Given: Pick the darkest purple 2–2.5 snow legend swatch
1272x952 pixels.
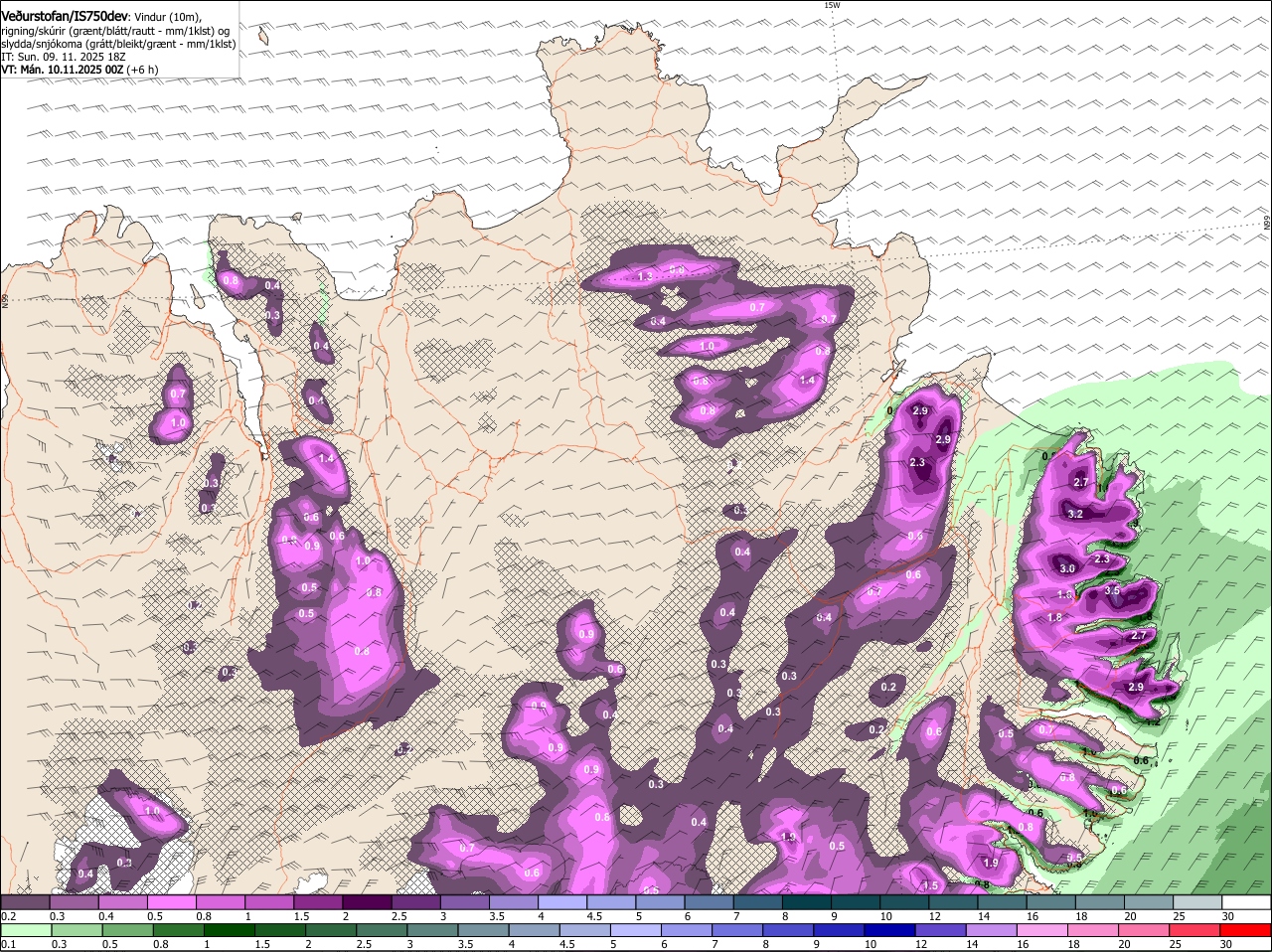Looking at the screenshot, I should 368,902.
